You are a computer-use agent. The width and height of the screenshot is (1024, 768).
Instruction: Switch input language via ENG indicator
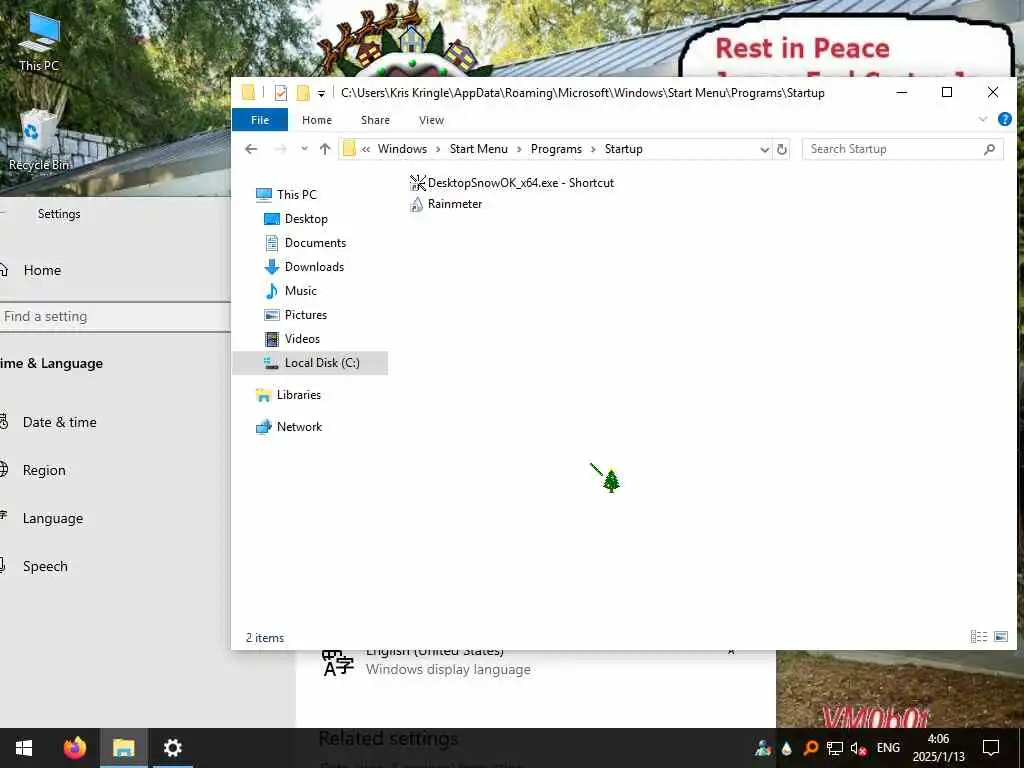click(x=888, y=748)
